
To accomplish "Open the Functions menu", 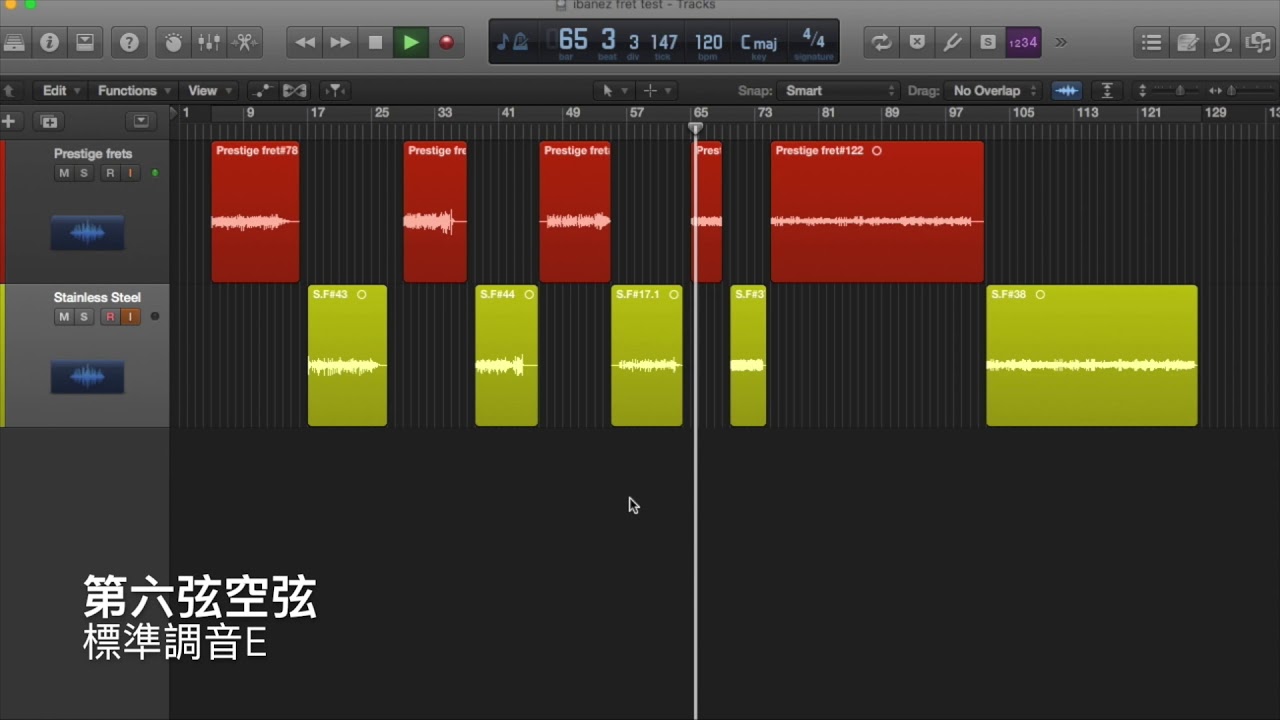I will 134,90.
